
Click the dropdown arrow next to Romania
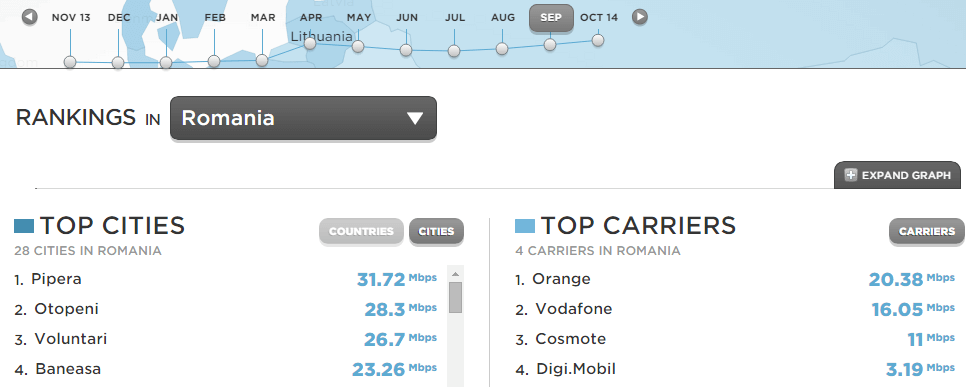[415, 118]
